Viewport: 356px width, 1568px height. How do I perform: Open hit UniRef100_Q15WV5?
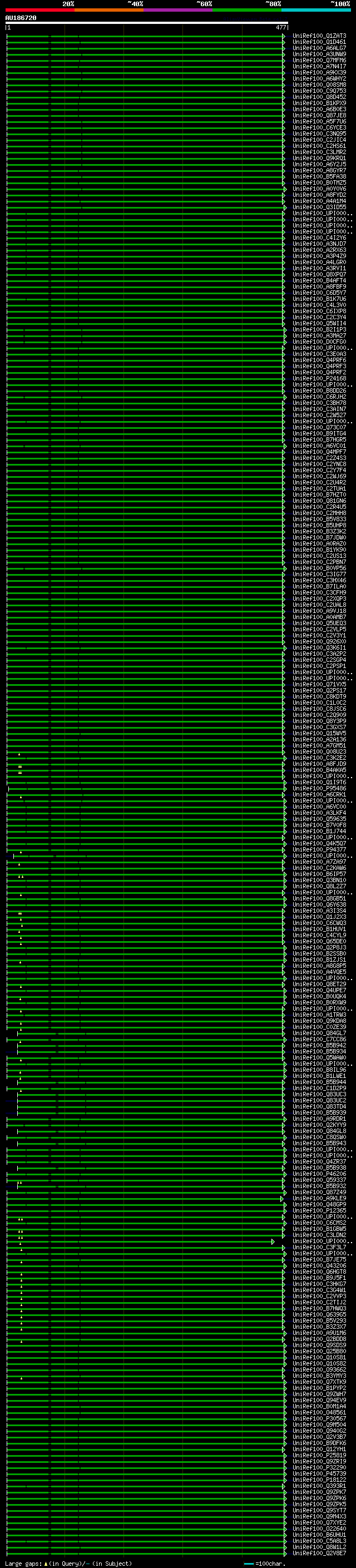coord(319,734)
